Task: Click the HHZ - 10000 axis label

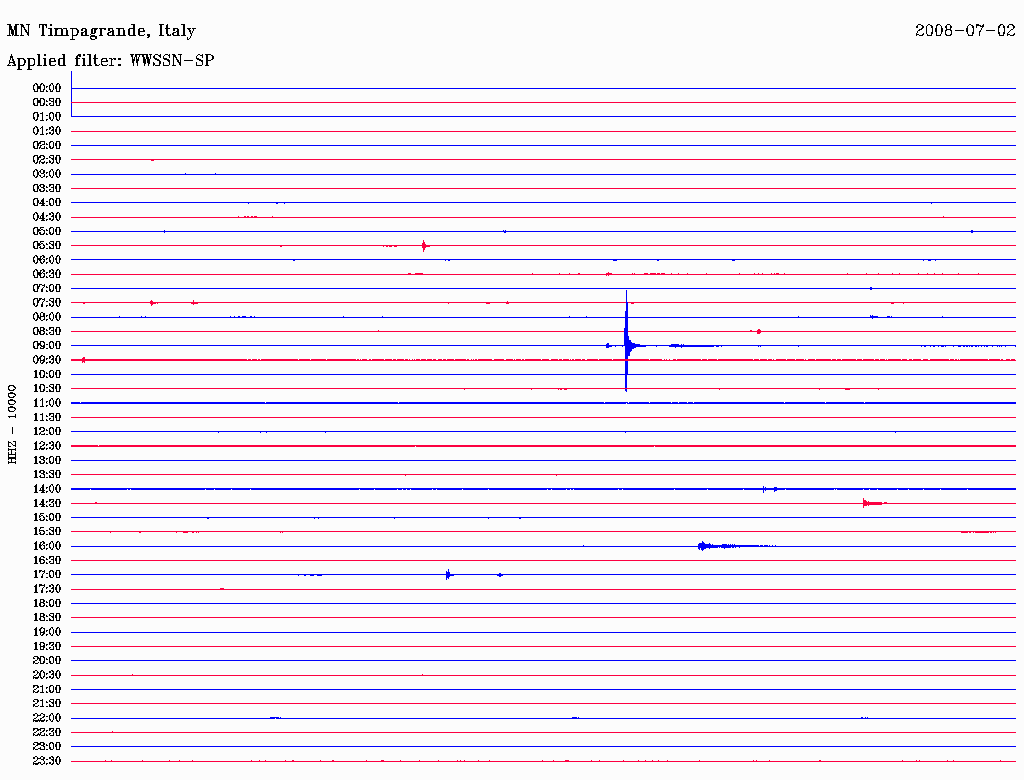Action: (x=12, y=424)
